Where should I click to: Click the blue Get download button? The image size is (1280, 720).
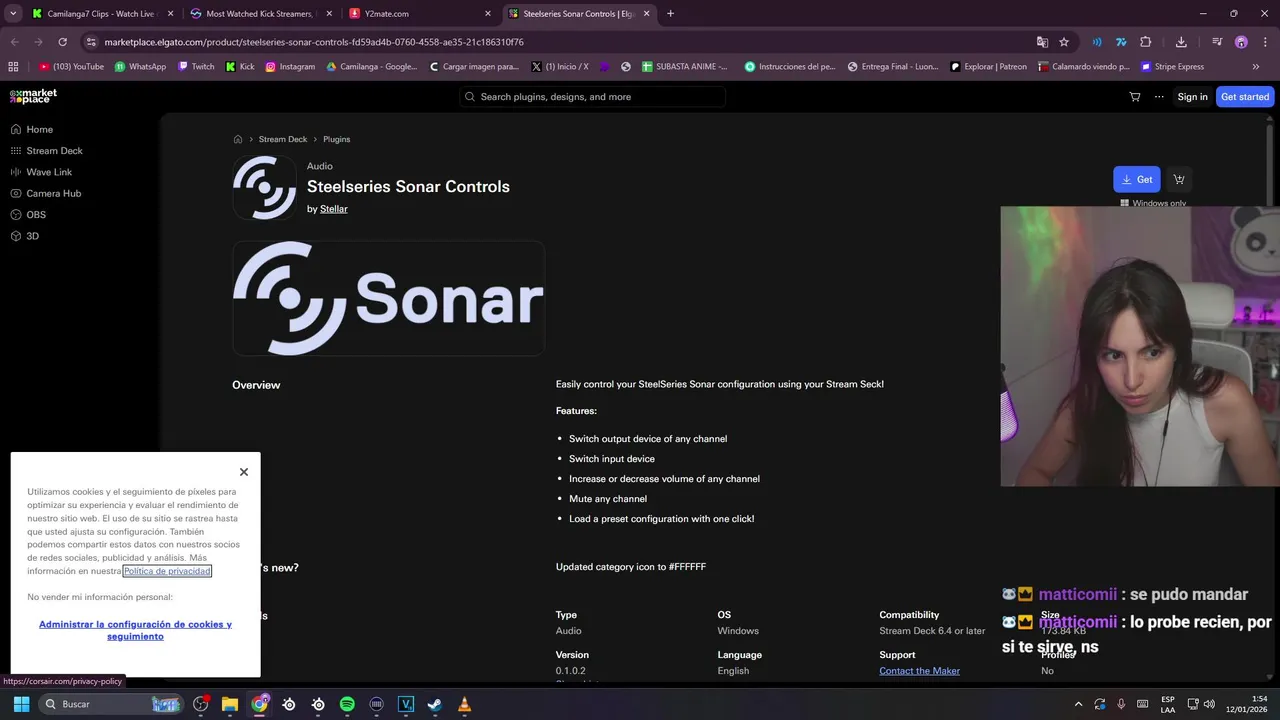1137,179
